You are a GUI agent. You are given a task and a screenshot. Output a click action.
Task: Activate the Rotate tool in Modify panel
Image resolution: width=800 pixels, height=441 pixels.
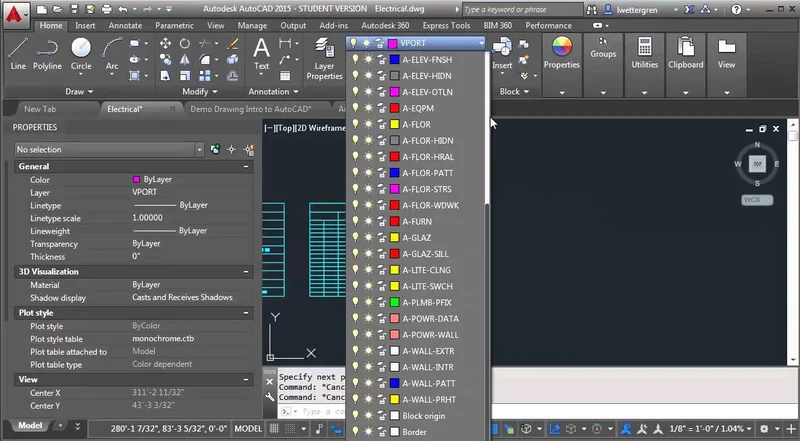coord(185,43)
